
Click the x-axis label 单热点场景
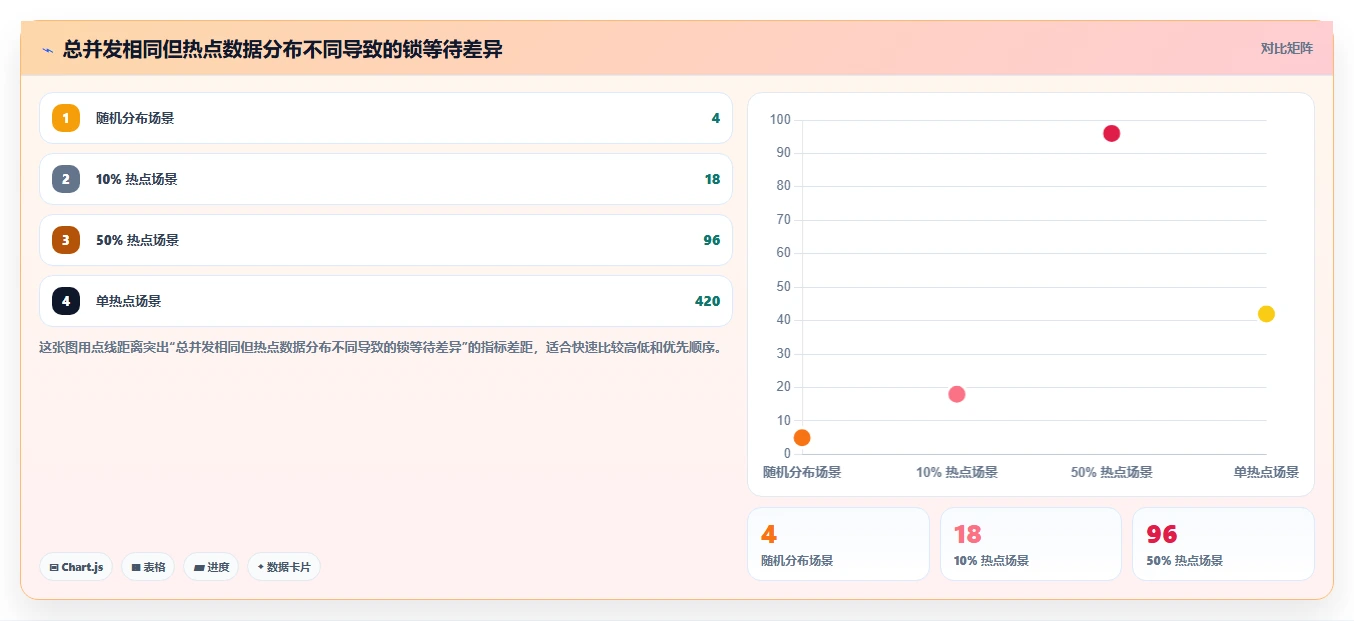pos(1266,472)
